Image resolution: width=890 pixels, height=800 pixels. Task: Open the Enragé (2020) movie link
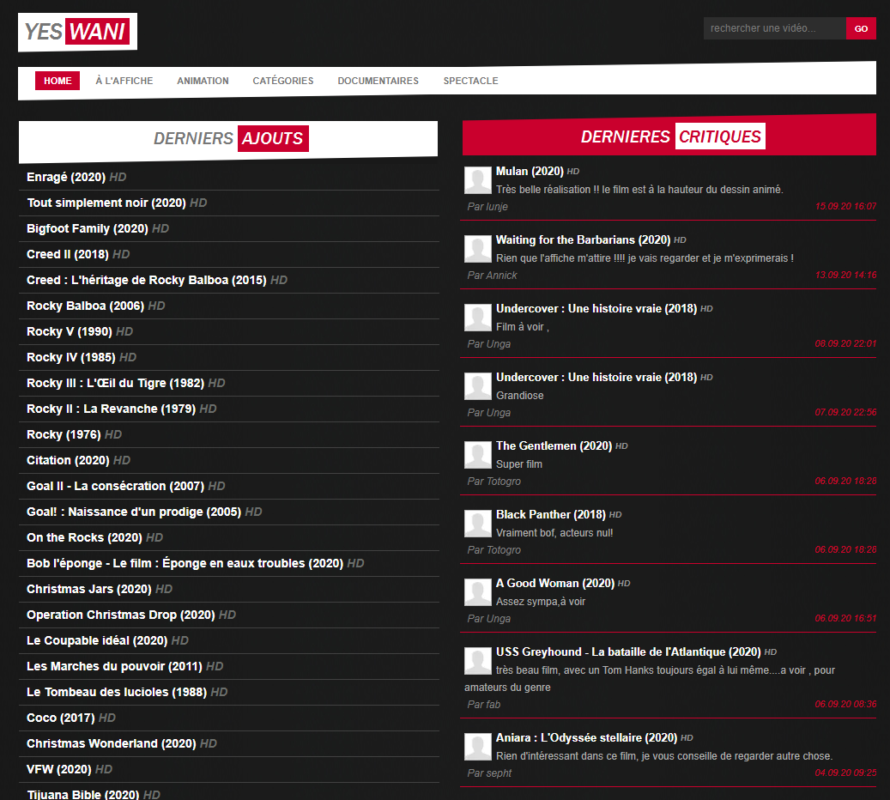pyautogui.click(x=66, y=177)
